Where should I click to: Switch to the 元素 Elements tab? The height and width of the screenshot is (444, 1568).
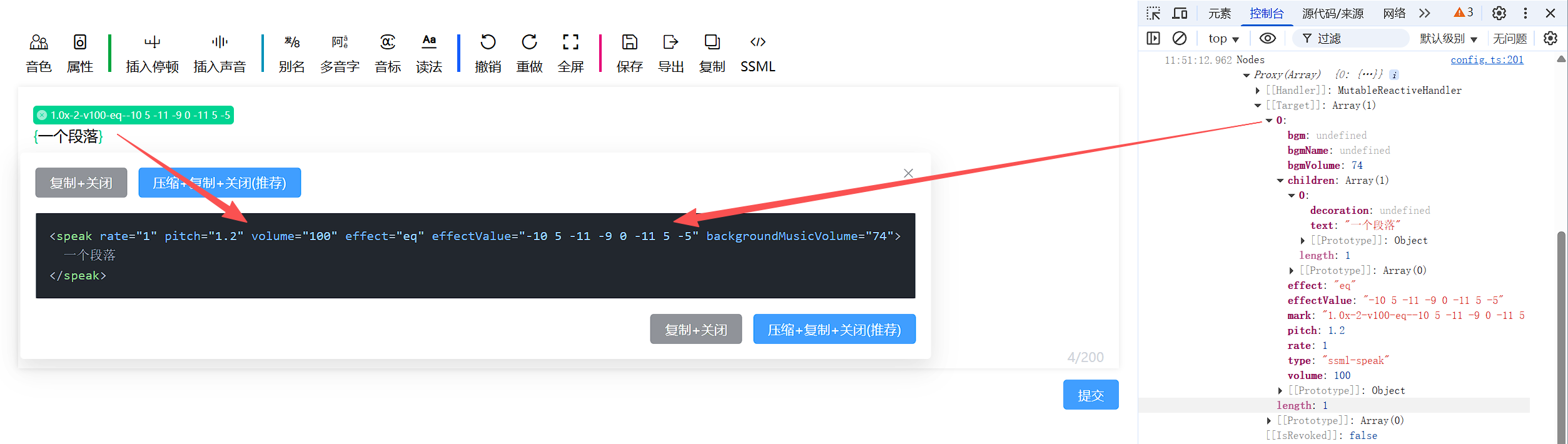1219,13
